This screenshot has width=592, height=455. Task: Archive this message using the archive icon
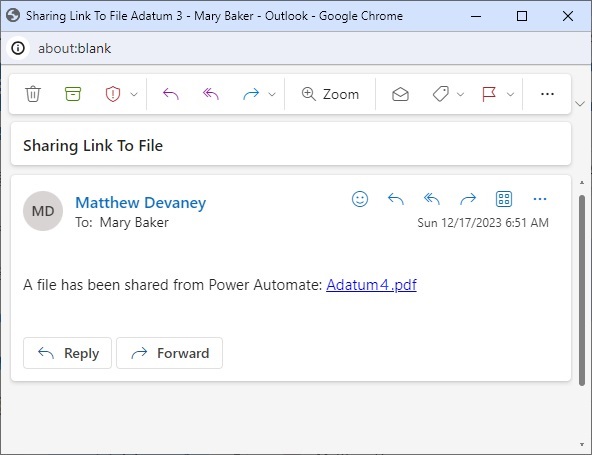click(x=73, y=94)
